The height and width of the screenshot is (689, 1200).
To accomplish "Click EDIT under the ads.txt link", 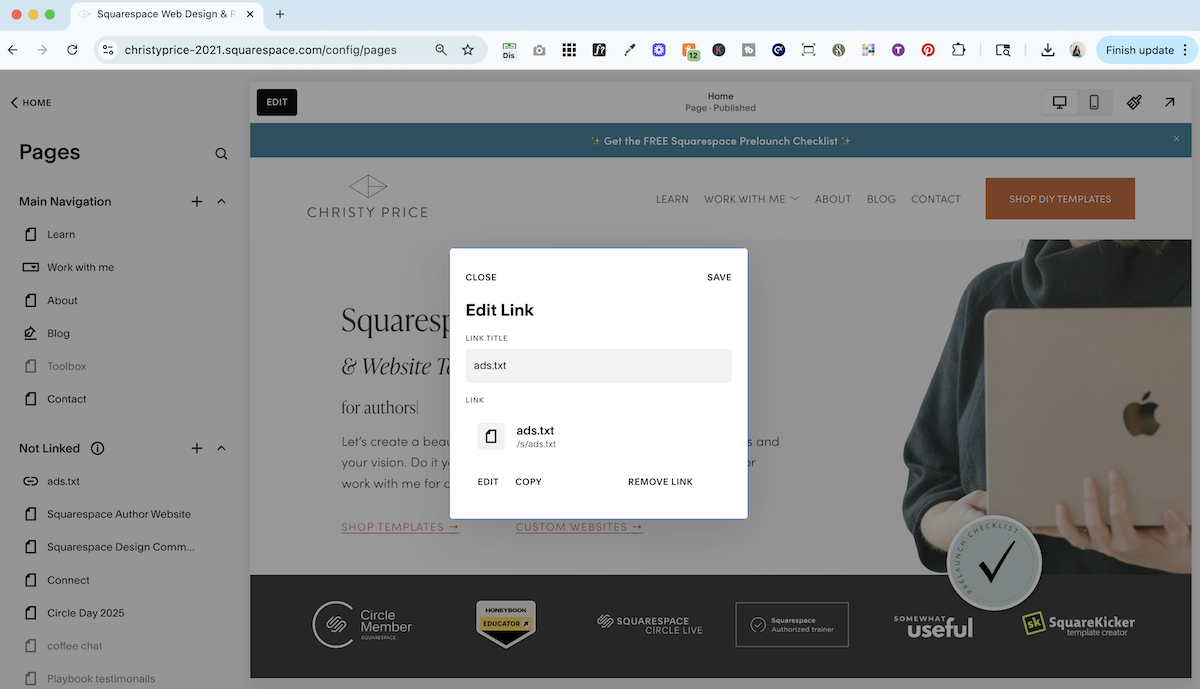I will pos(488,482).
